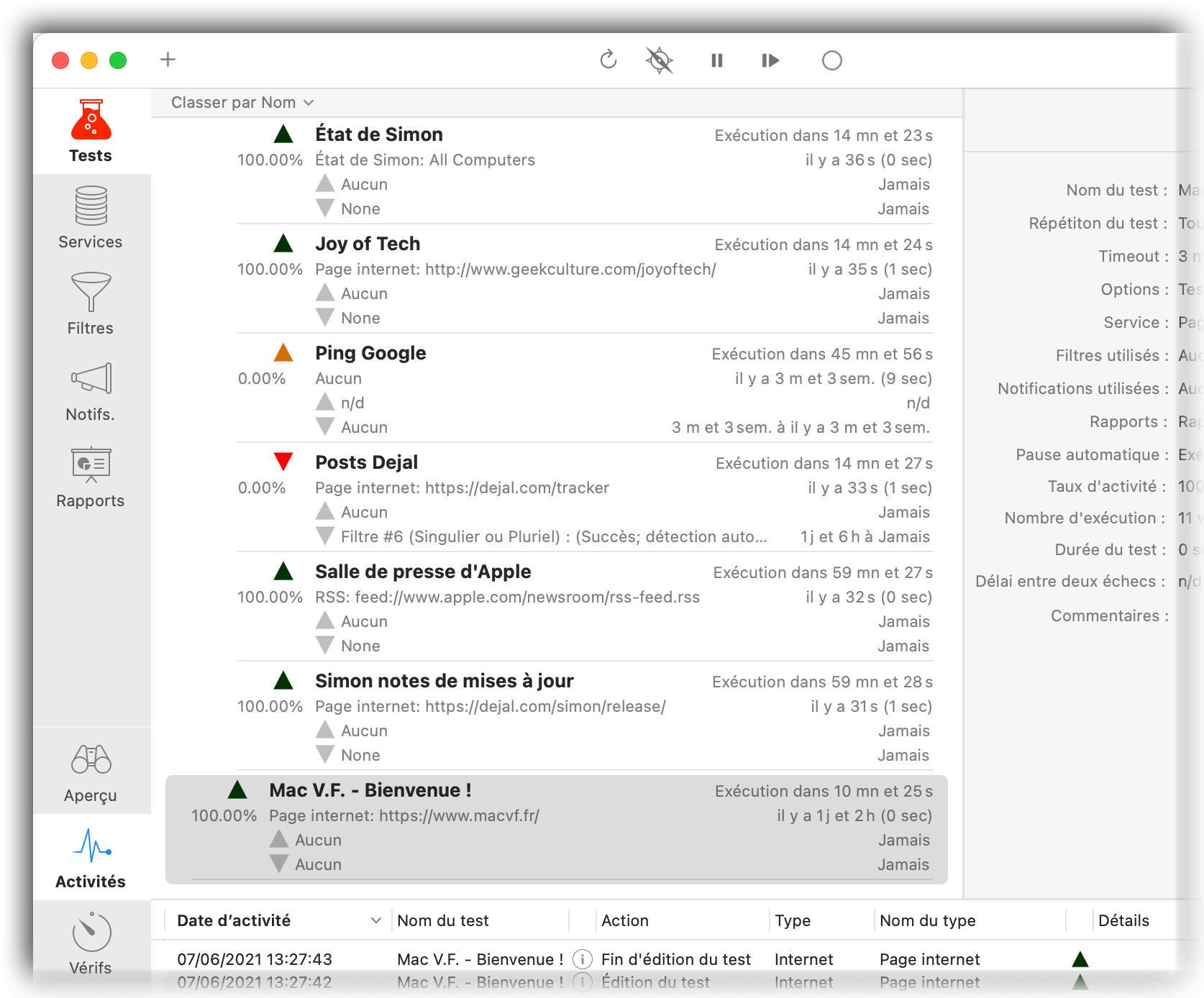
Task: Open the Rapports section in sidebar
Action: click(91, 477)
